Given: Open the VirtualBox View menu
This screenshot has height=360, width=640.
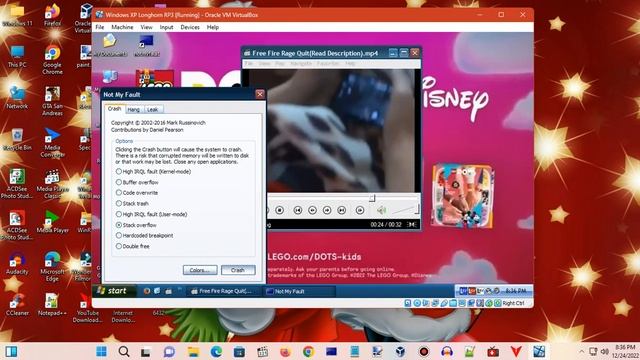Looking at the screenshot, I should [x=147, y=27].
